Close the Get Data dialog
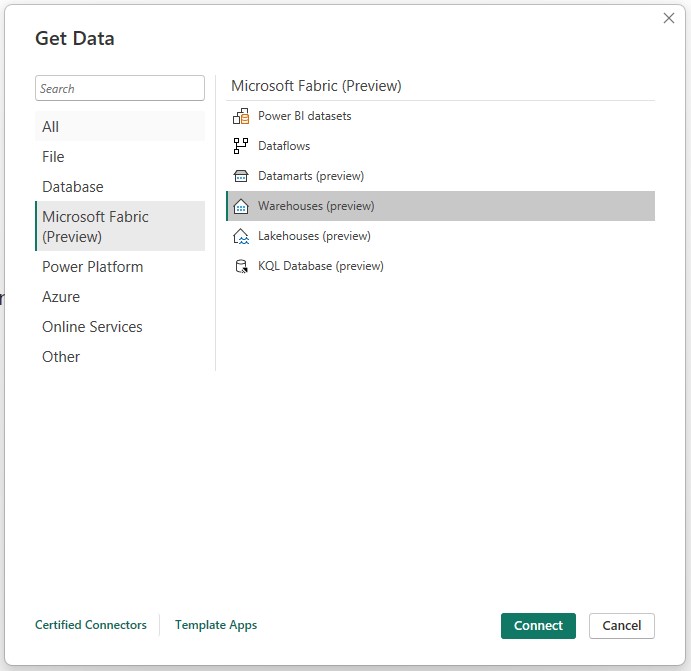The image size is (691, 671). coord(669,18)
